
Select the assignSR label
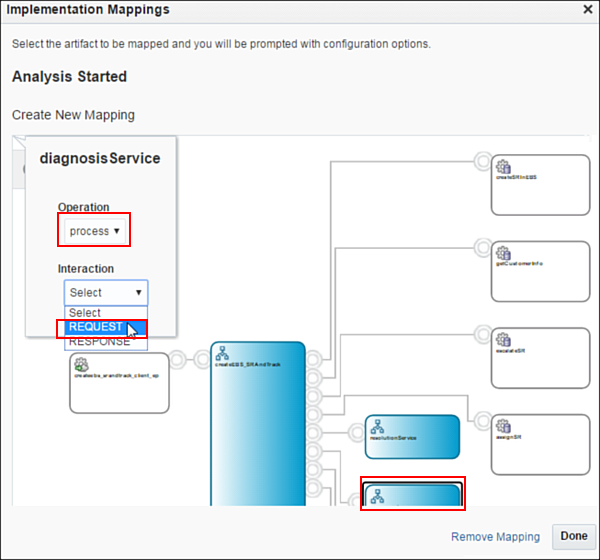point(509,437)
